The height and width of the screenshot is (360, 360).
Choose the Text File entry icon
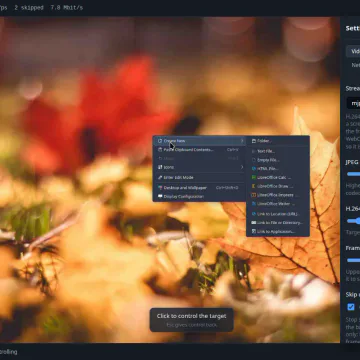tap(254, 151)
